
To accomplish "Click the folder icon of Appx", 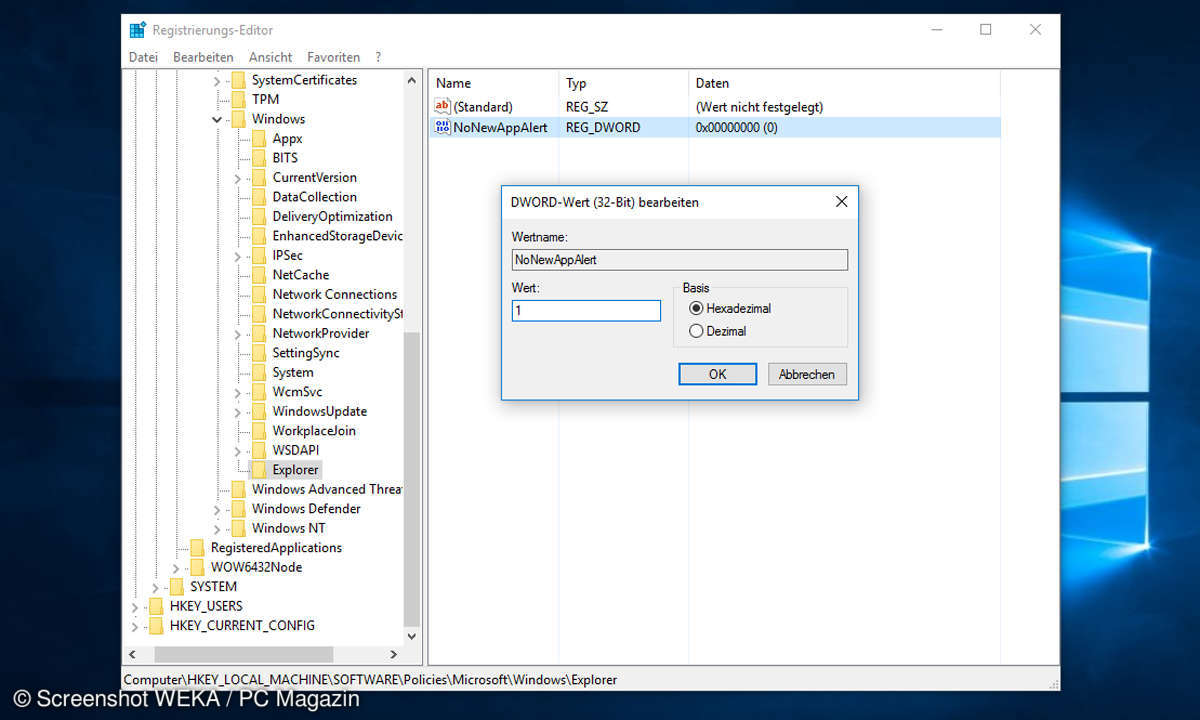I will click(259, 138).
